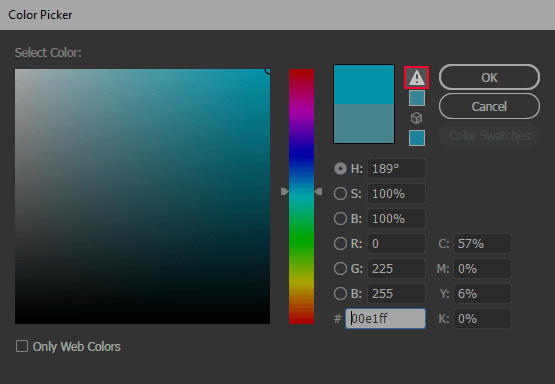Click the left hue slider arrow handle
555x384 pixels.
(x=285, y=191)
